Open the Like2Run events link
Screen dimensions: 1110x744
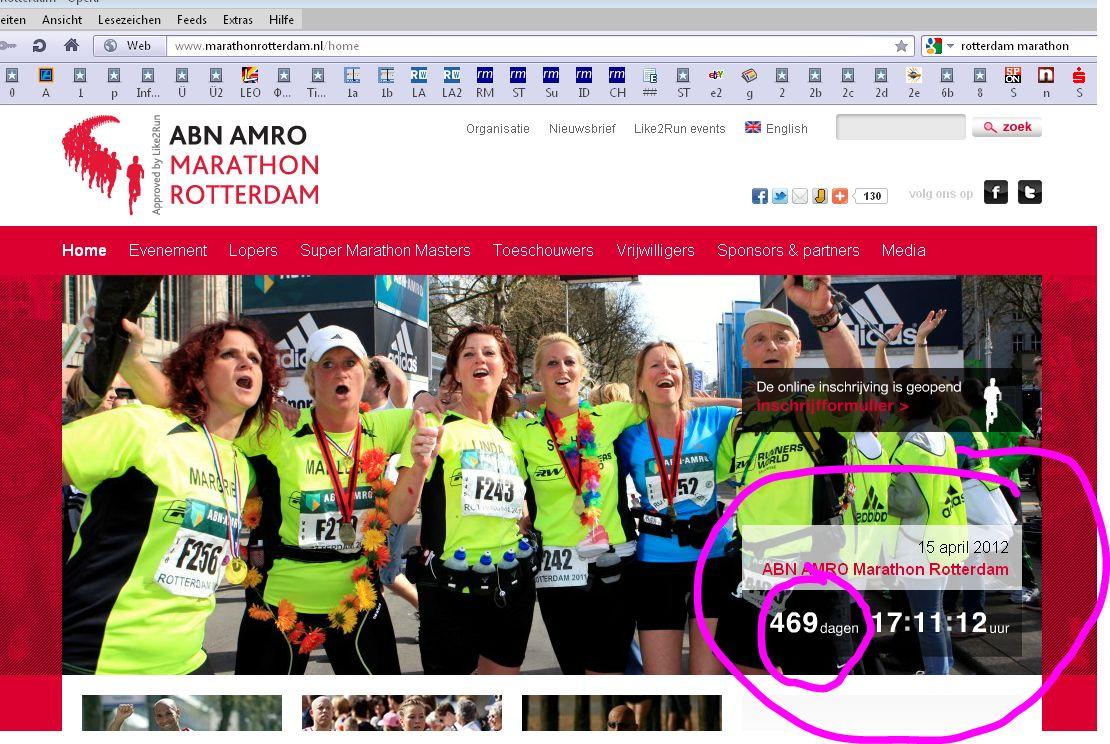680,129
